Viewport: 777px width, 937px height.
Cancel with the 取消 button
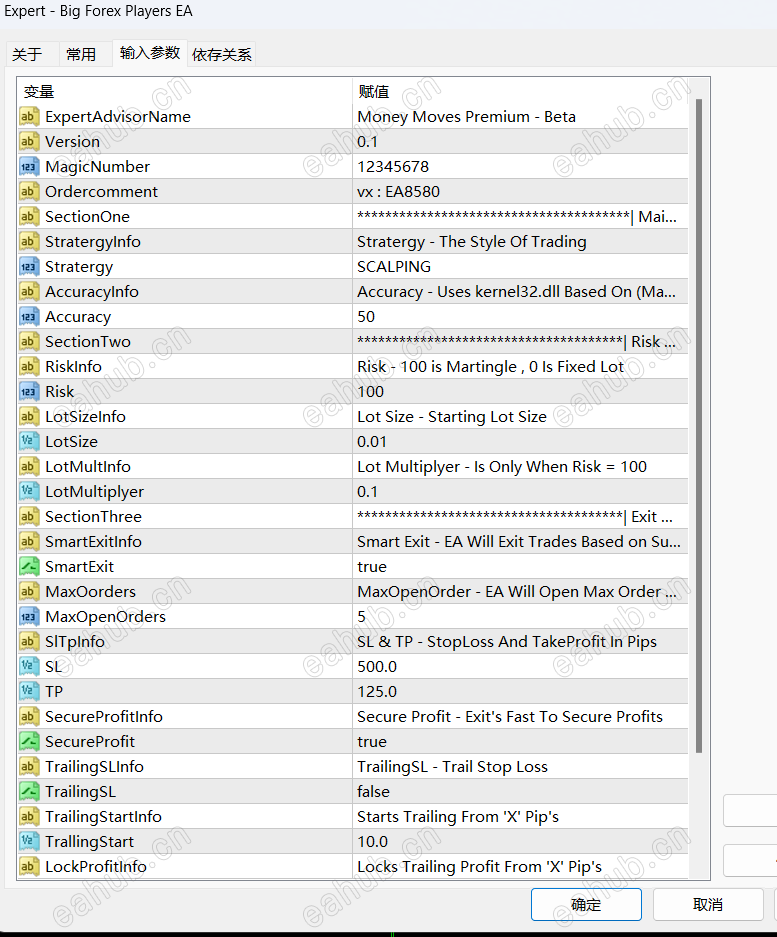pos(708,904)
